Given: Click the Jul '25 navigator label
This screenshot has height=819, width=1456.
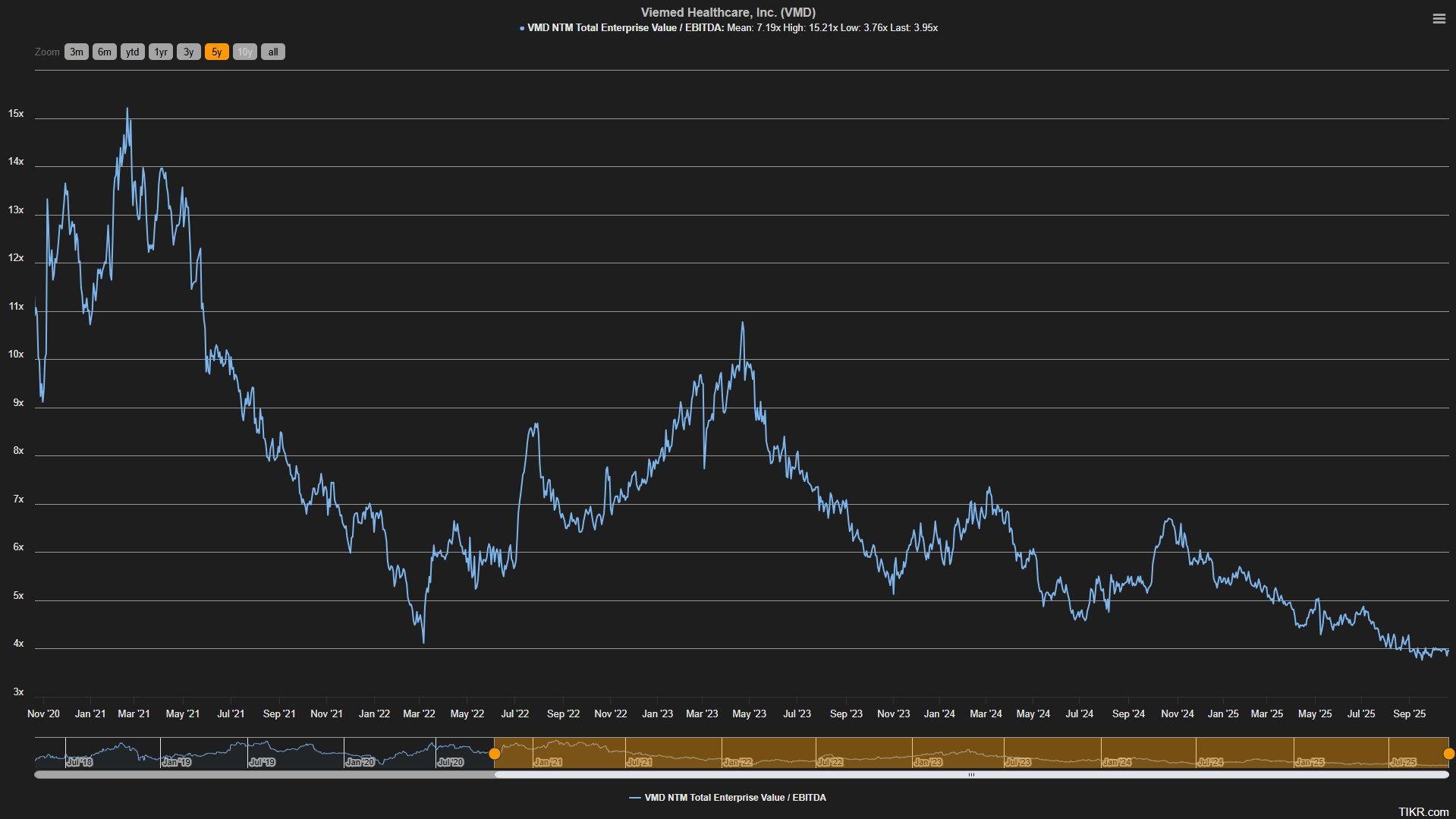Looking at the screenshot, I should coord(1403,762).
